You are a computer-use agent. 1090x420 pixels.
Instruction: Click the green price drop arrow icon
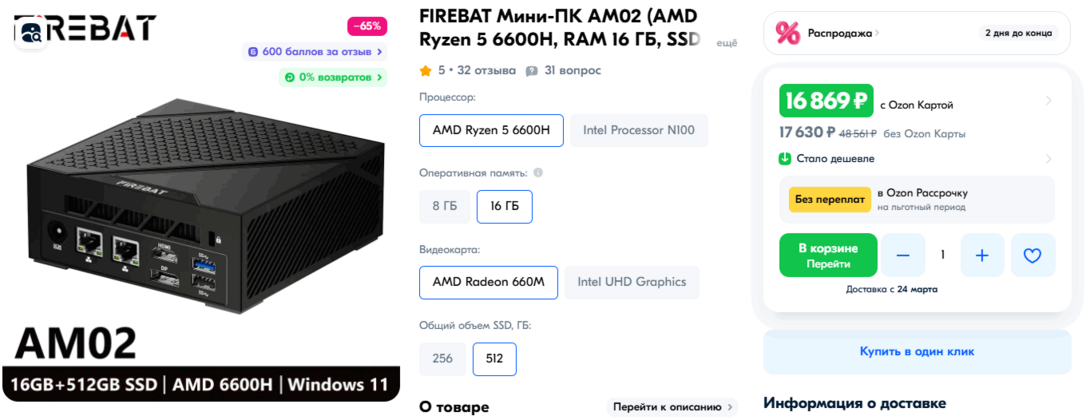tap(786, 158)
